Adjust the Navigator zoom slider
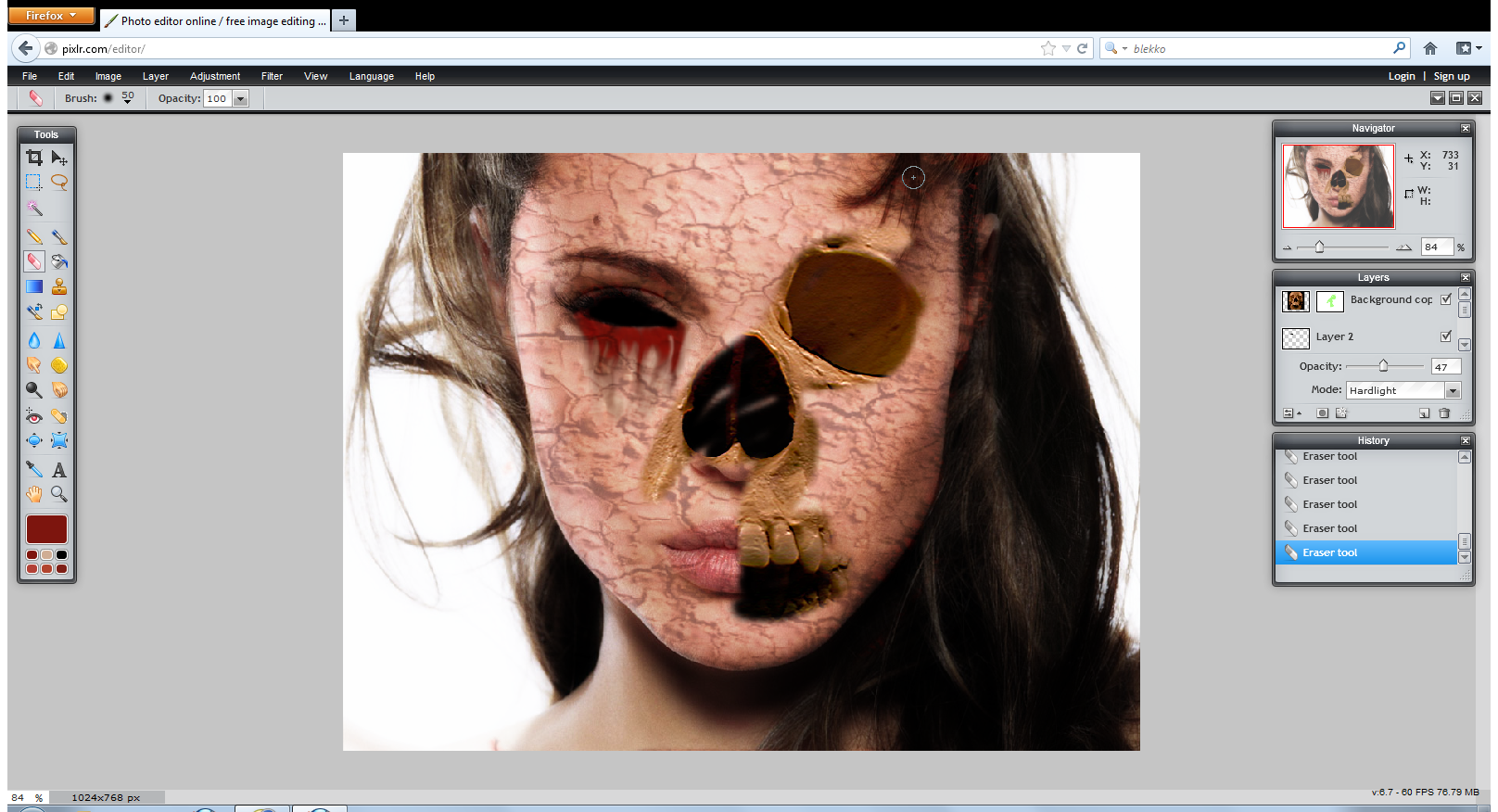 [x=1319, y=247]
